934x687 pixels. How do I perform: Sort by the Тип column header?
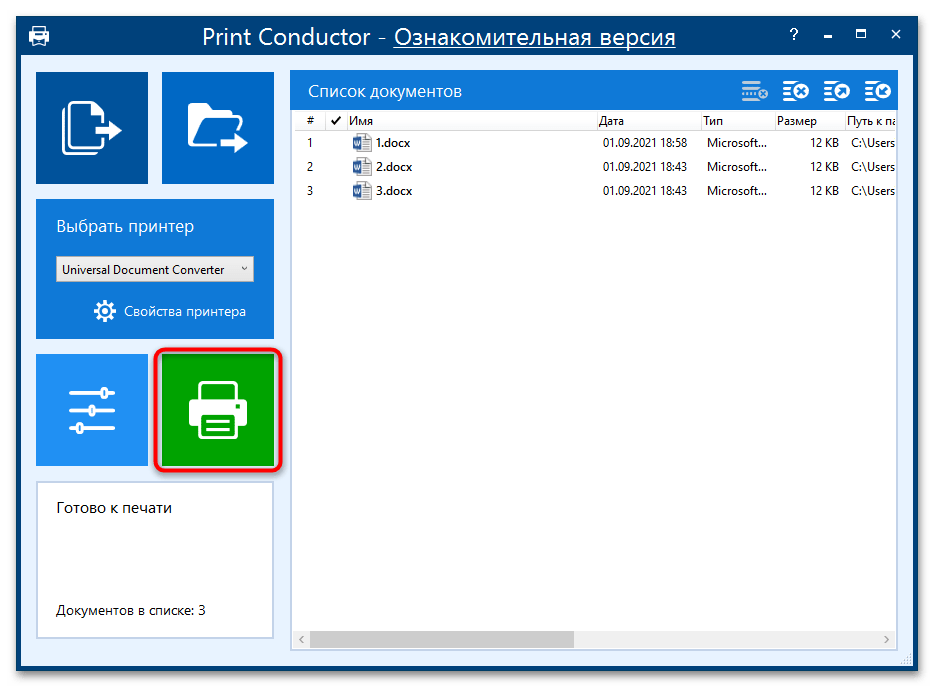pos(737,121)
